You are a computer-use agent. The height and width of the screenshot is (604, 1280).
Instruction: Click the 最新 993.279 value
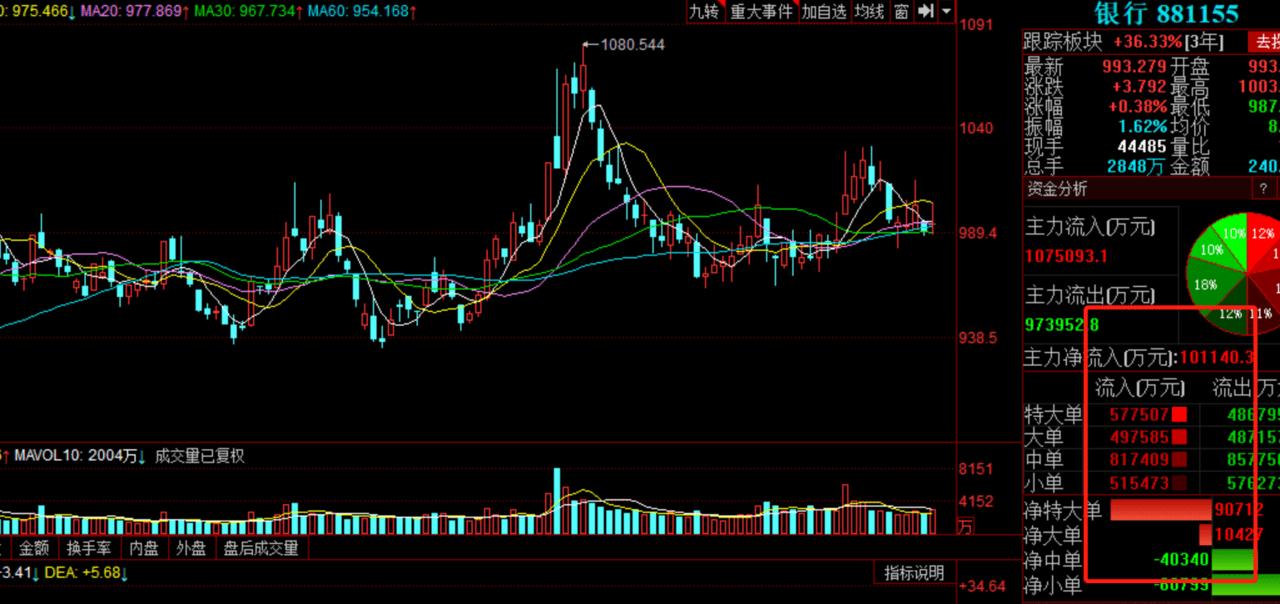(x=1134, y=67)
